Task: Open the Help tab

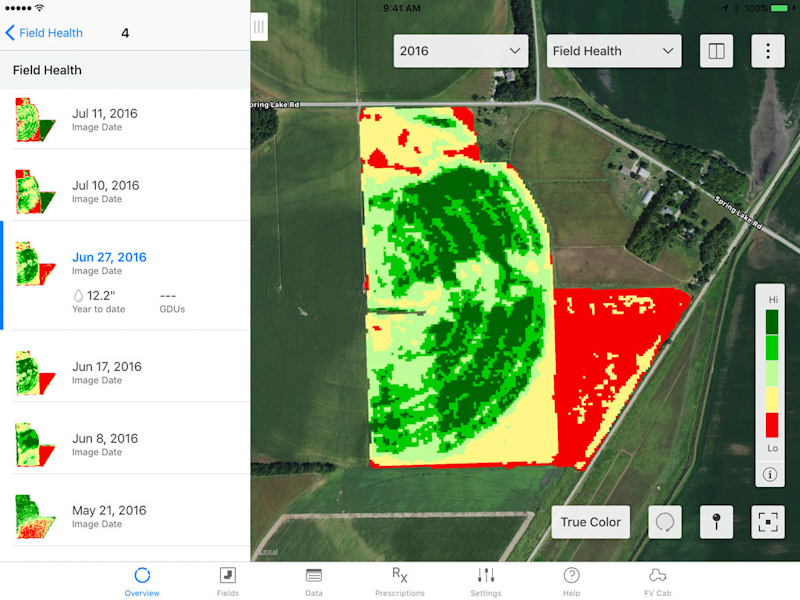Action: pyautogui.click(x=571, y=581)
